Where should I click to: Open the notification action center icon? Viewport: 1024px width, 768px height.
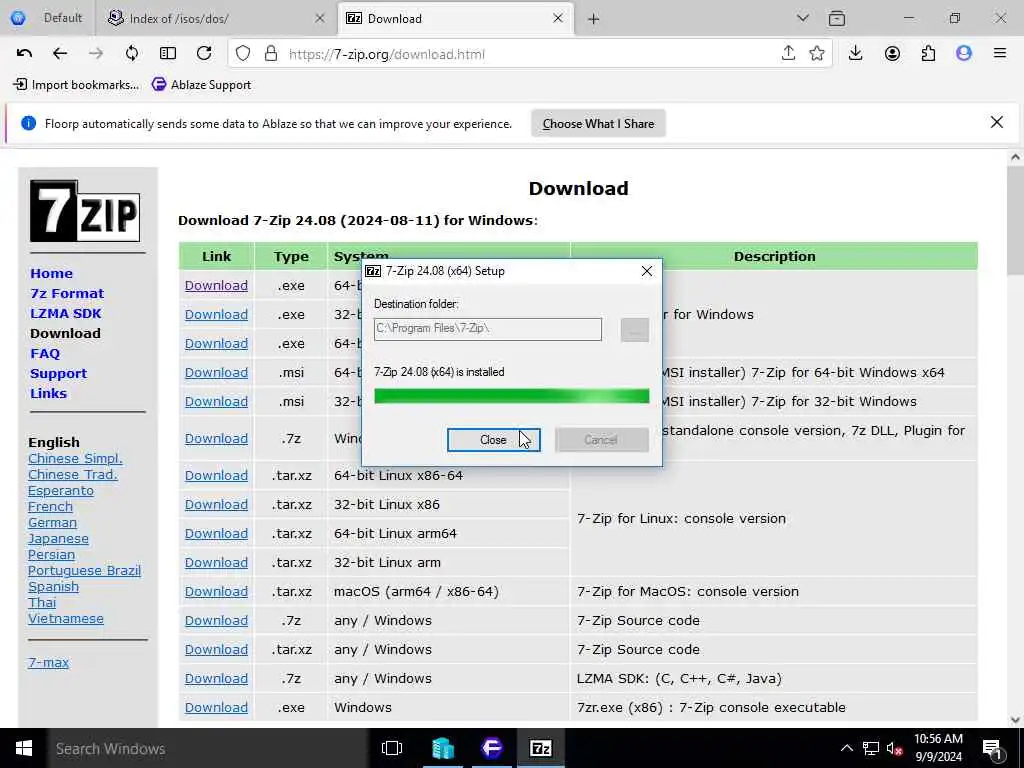pyautogui.click(x=993, y=749)
